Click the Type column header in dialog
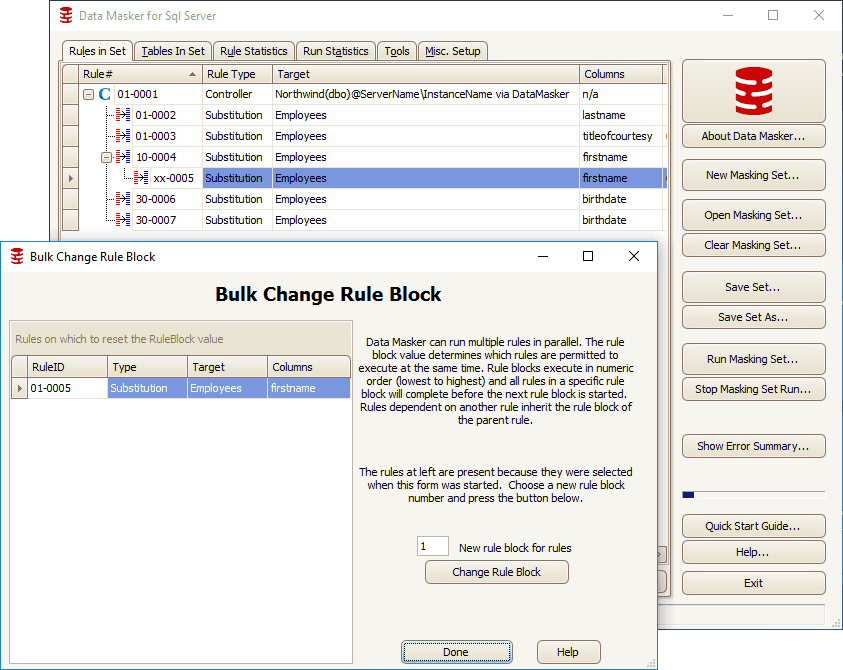The image size is (843, 670). (x=148, y=367)
